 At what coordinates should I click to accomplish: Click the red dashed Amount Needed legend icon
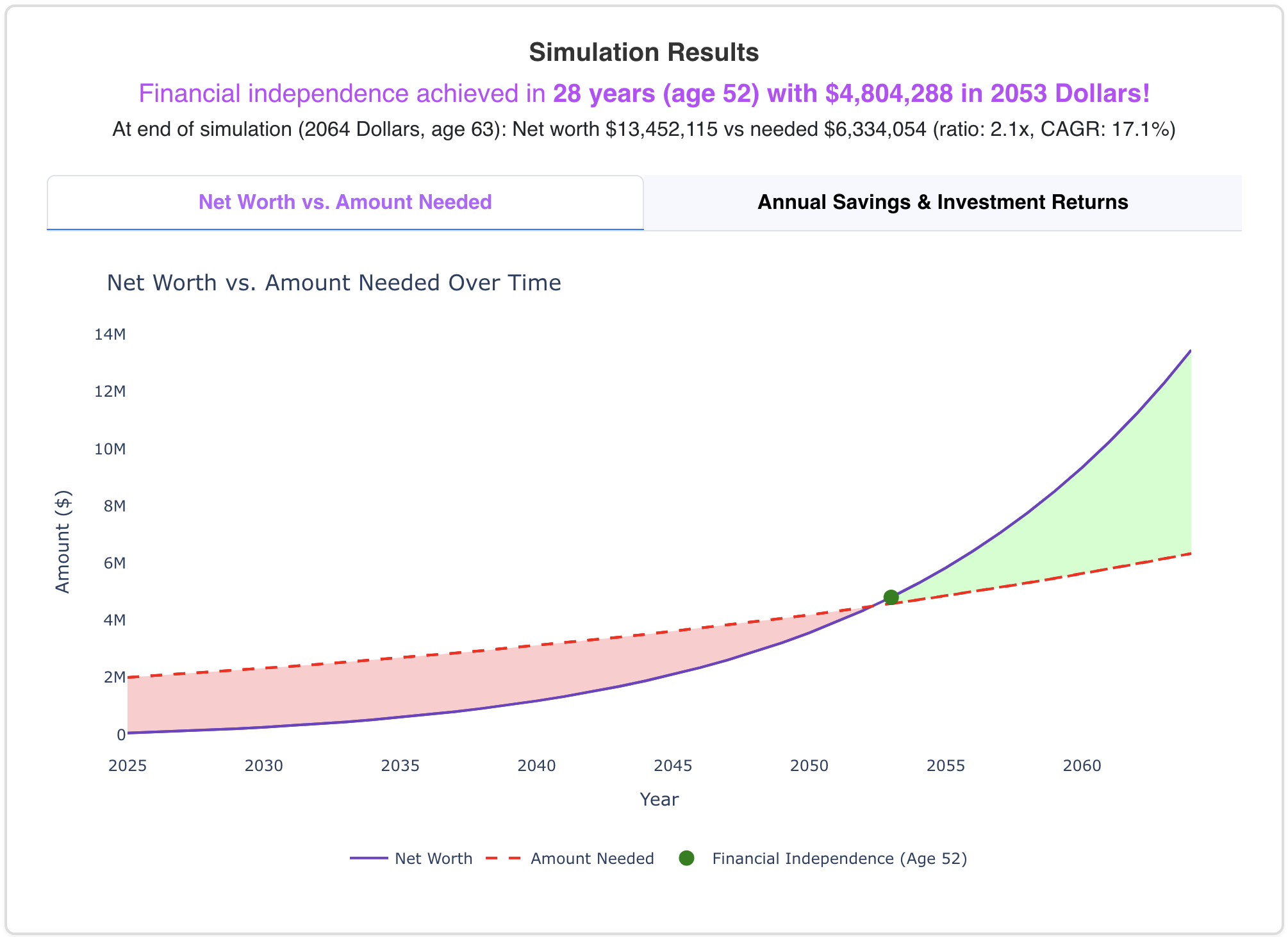(504, 858)
